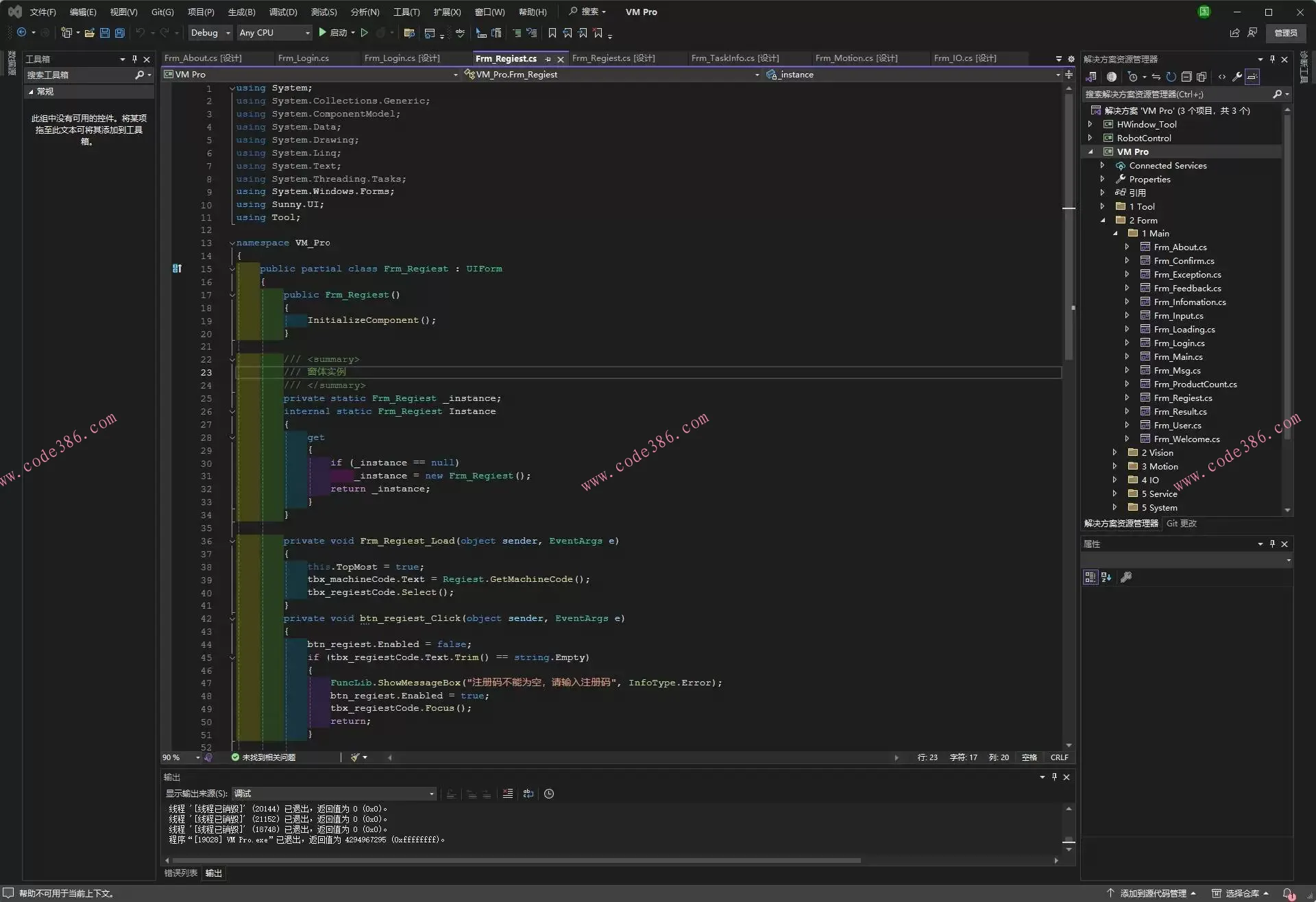Switch to the Error List tab
This screenshot has height=902, width=1316.
coord(181,873)
